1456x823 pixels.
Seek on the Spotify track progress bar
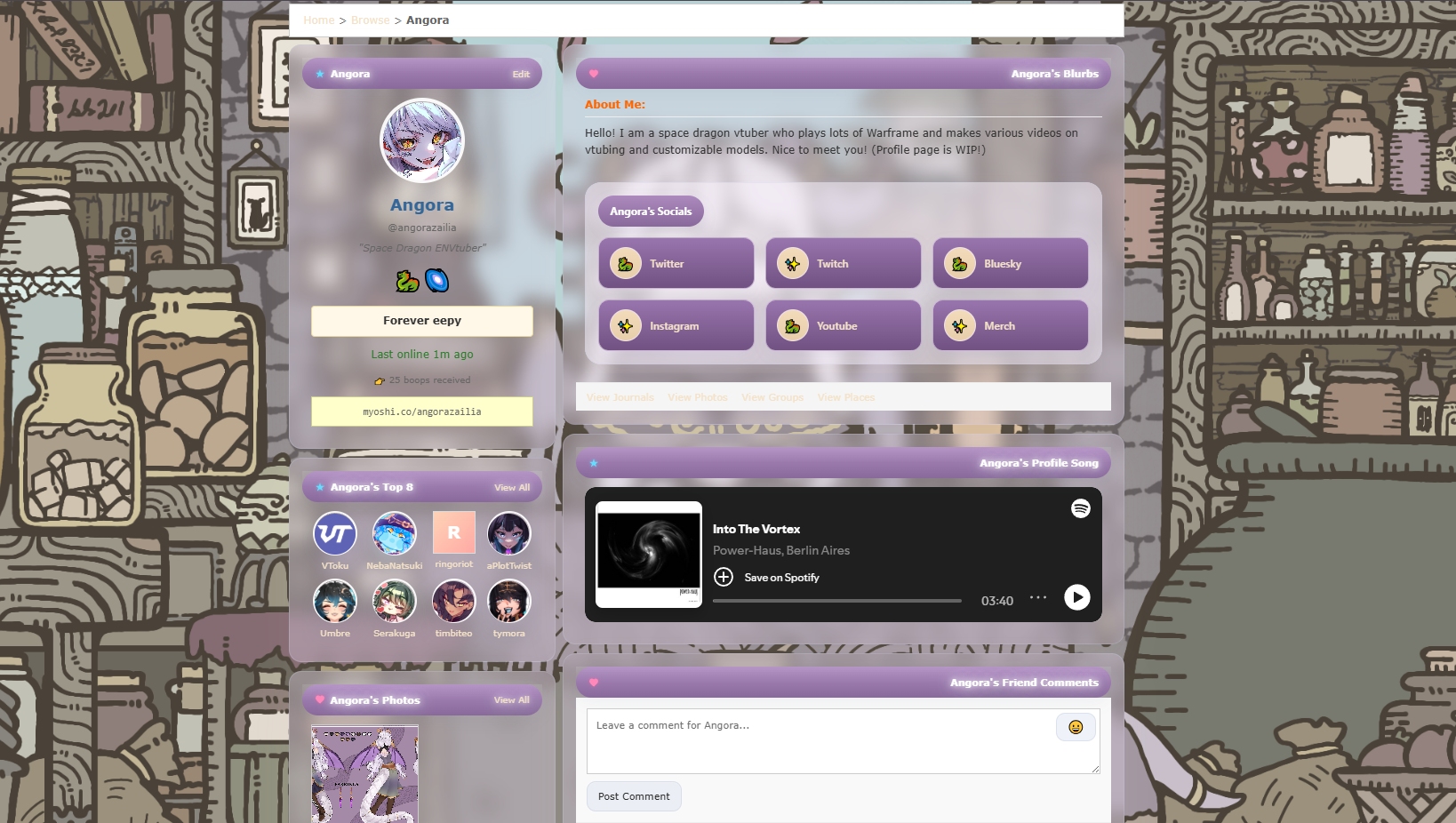coord(836,601)
